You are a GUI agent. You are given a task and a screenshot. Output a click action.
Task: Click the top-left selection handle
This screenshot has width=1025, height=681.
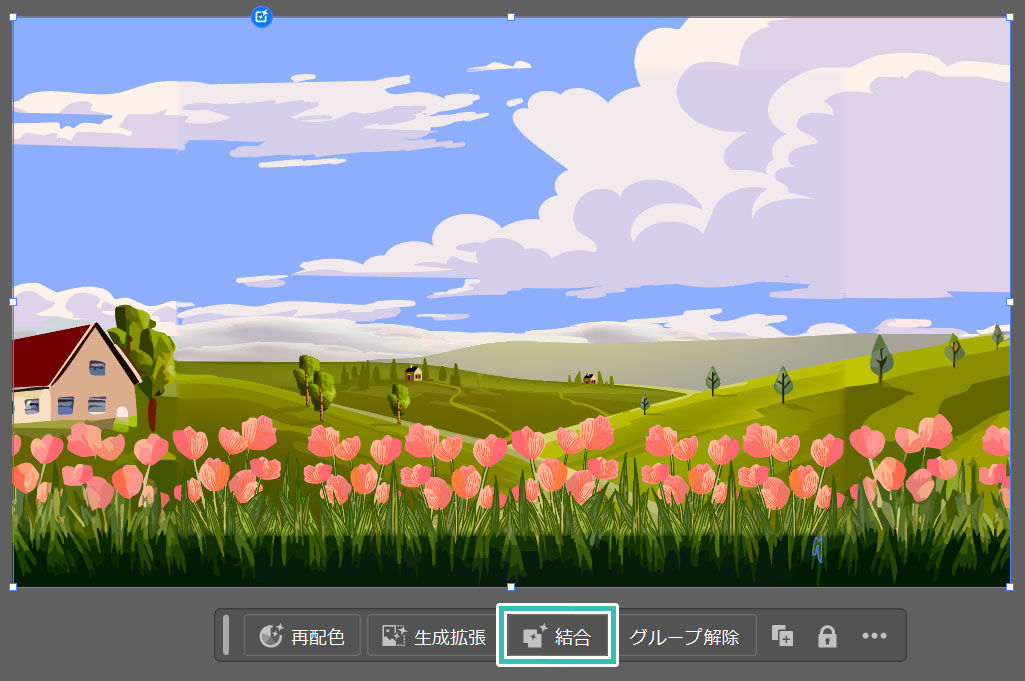point(13,17)
